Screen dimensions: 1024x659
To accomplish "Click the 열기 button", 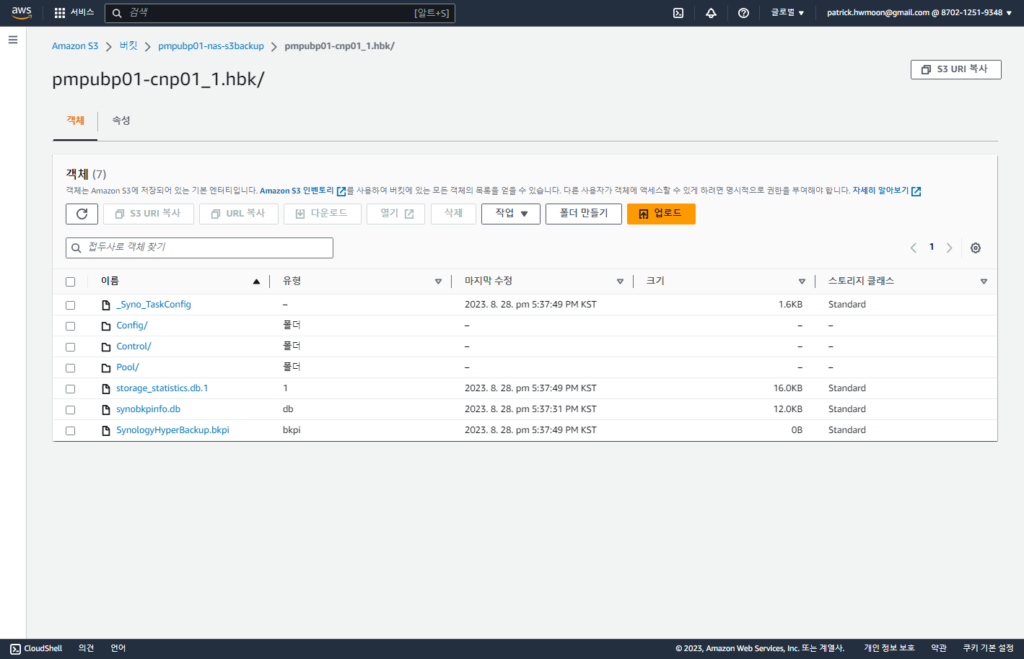I will pos(396,214).
